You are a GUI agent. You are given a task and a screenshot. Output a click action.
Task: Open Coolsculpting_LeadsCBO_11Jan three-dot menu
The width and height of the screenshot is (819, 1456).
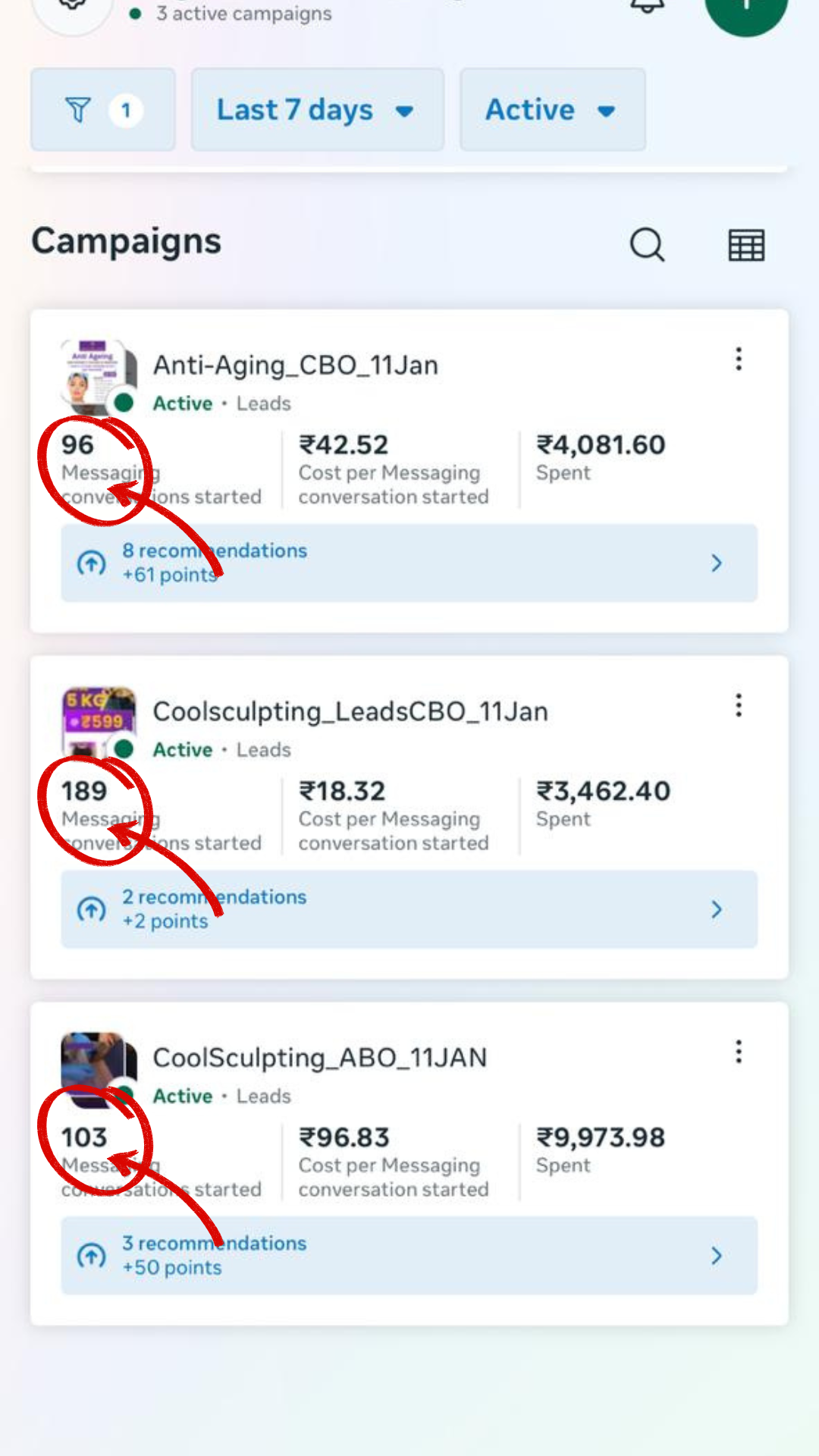tap(739, 705)
